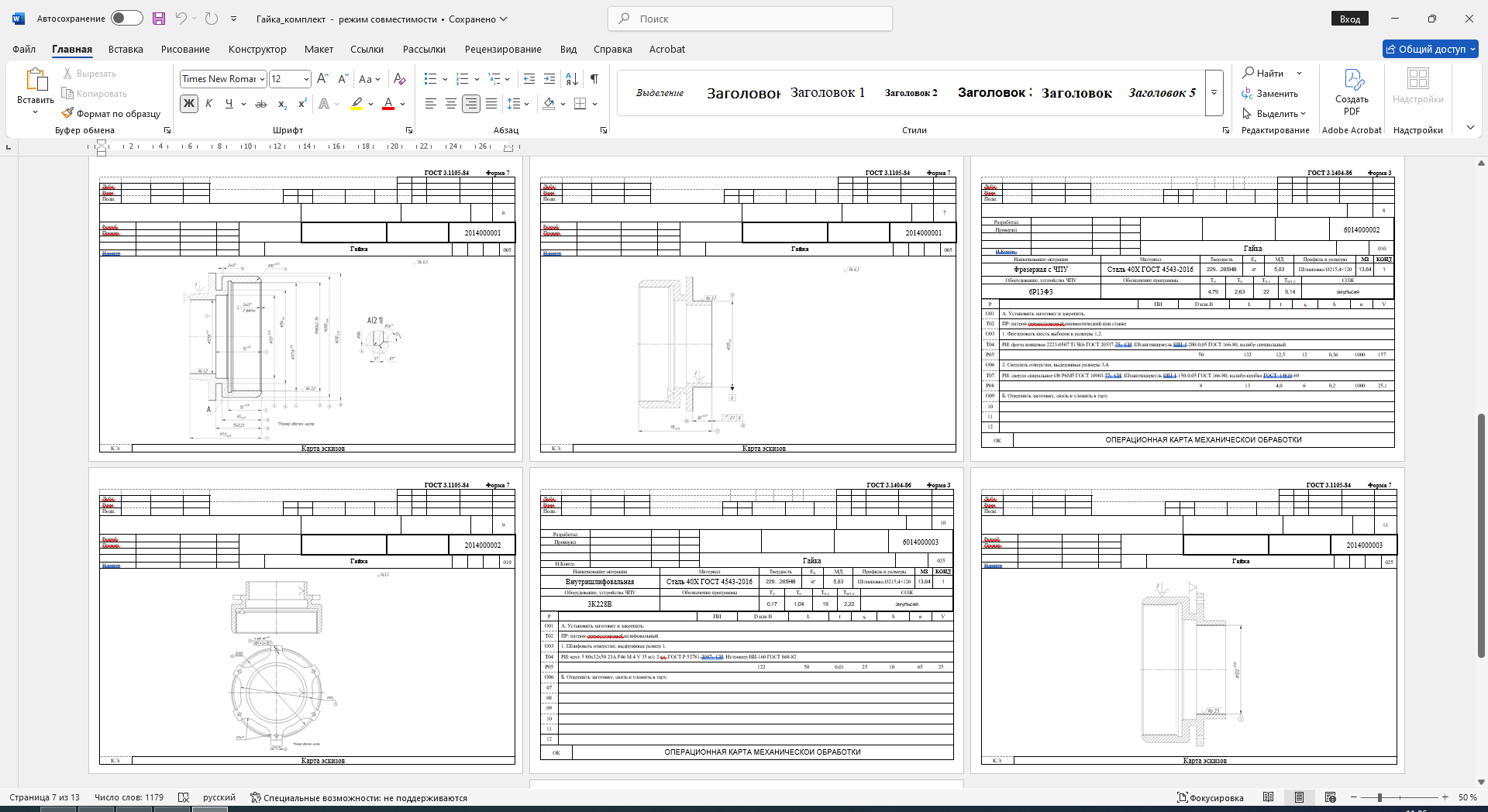Screen dimensions: 1488x812
Task: Expand the styles gallery more arrow
Action: coord(1214,93)
